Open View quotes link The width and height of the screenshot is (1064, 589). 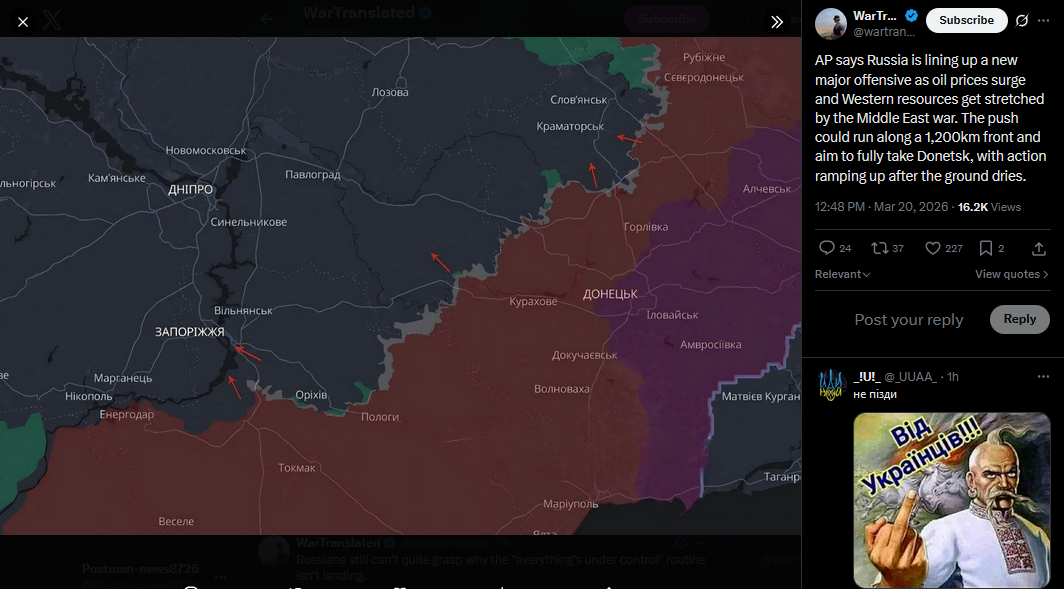coord(1012,274)
